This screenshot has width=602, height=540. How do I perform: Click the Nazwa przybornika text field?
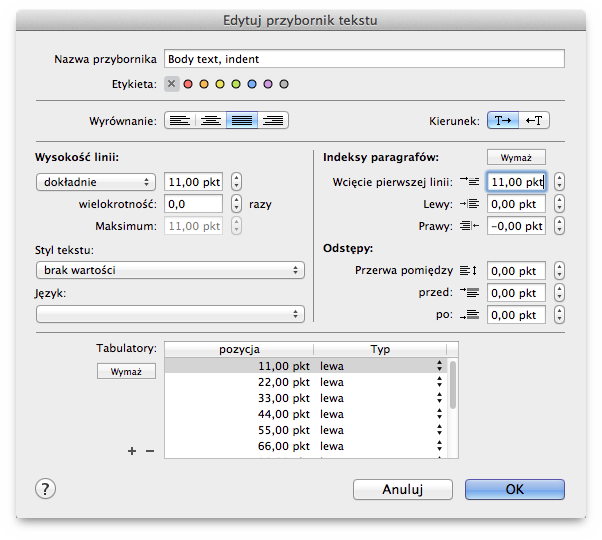click(364, 59)
